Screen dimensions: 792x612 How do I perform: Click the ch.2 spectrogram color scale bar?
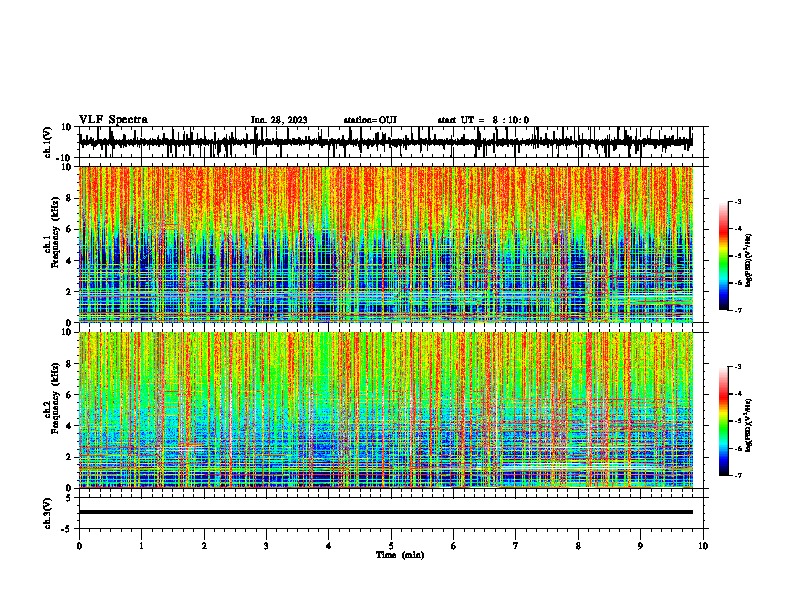pyautogui.click(x=723, y=421)
